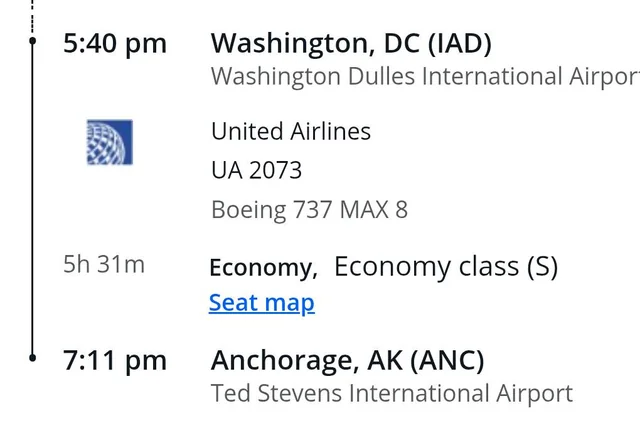Screen dimensions: 640x443
Task: Click Washington Dulles International Airport text
Action: tap(424, 76)
